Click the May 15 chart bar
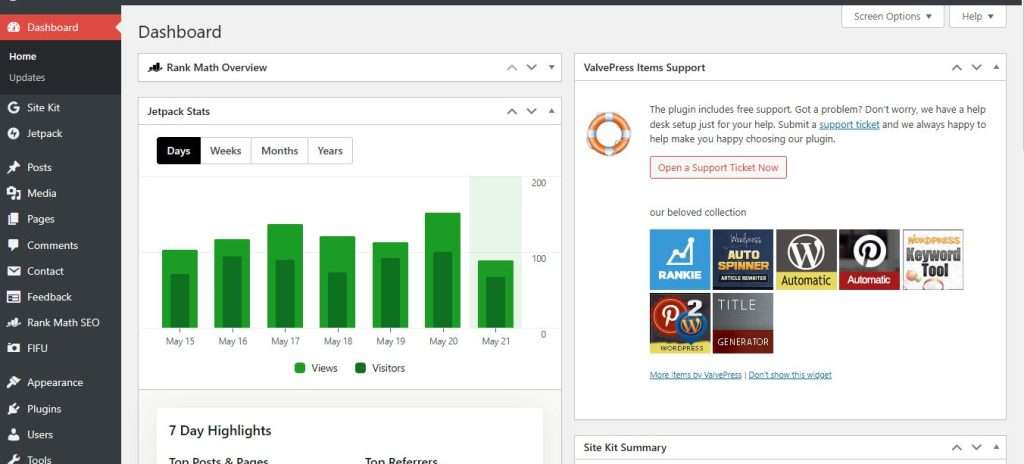The width and height of the screenshot is (1024, 464). (180, 289)
